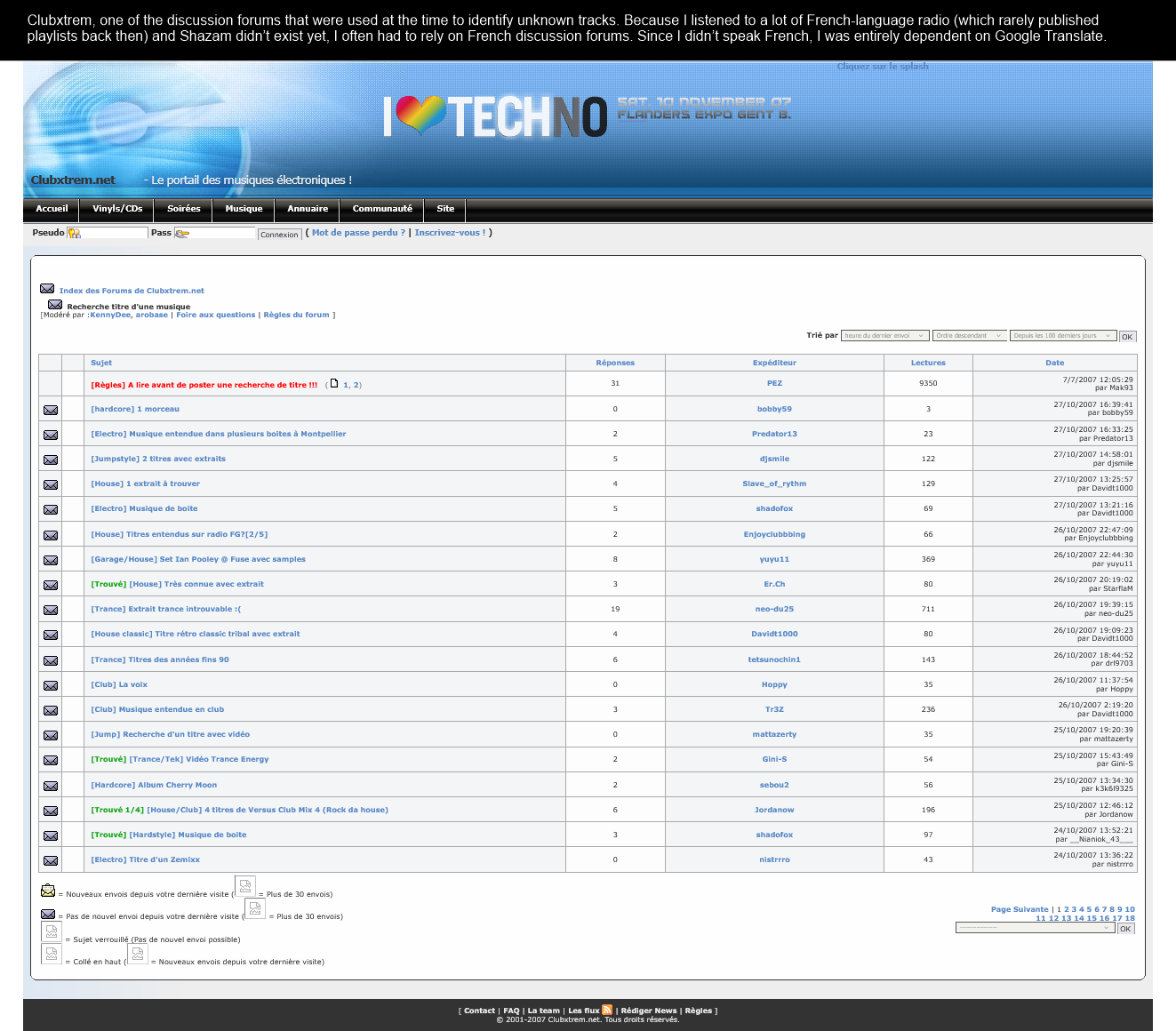
Task: Go to 'Page Suivante' in pagination
Action: point(1020,909)
